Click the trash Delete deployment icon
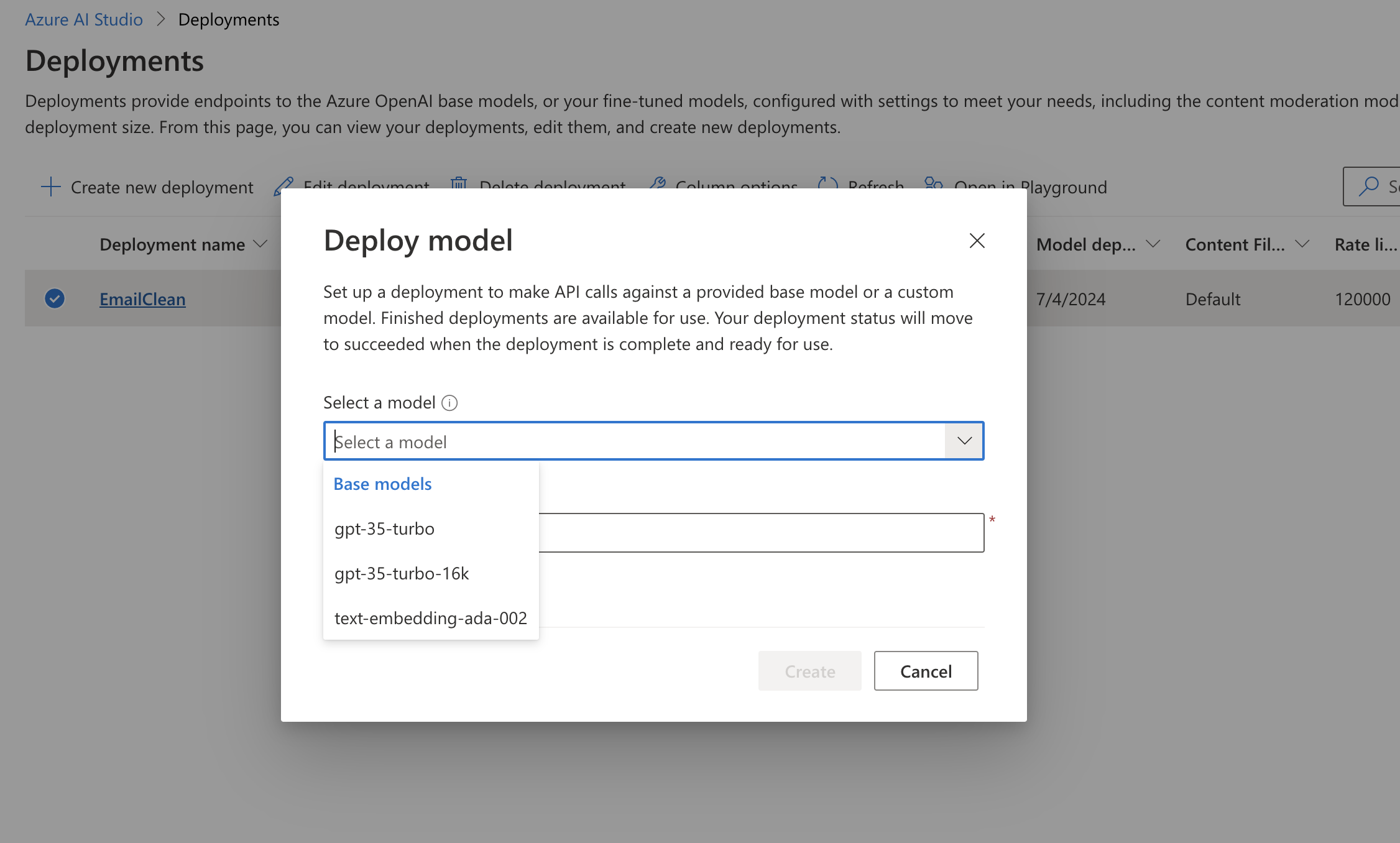This screenshot has width=1400, height=843. click(x=459, y=183)
